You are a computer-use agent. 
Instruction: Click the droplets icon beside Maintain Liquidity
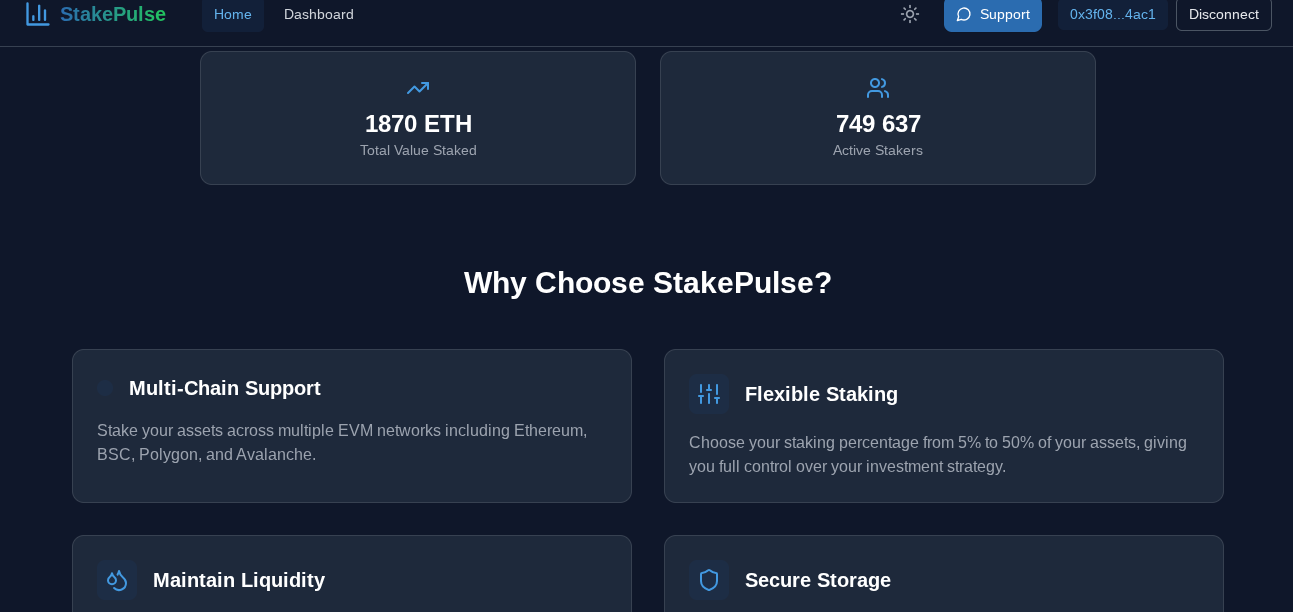pyautogui.click(x=117, y=580)
